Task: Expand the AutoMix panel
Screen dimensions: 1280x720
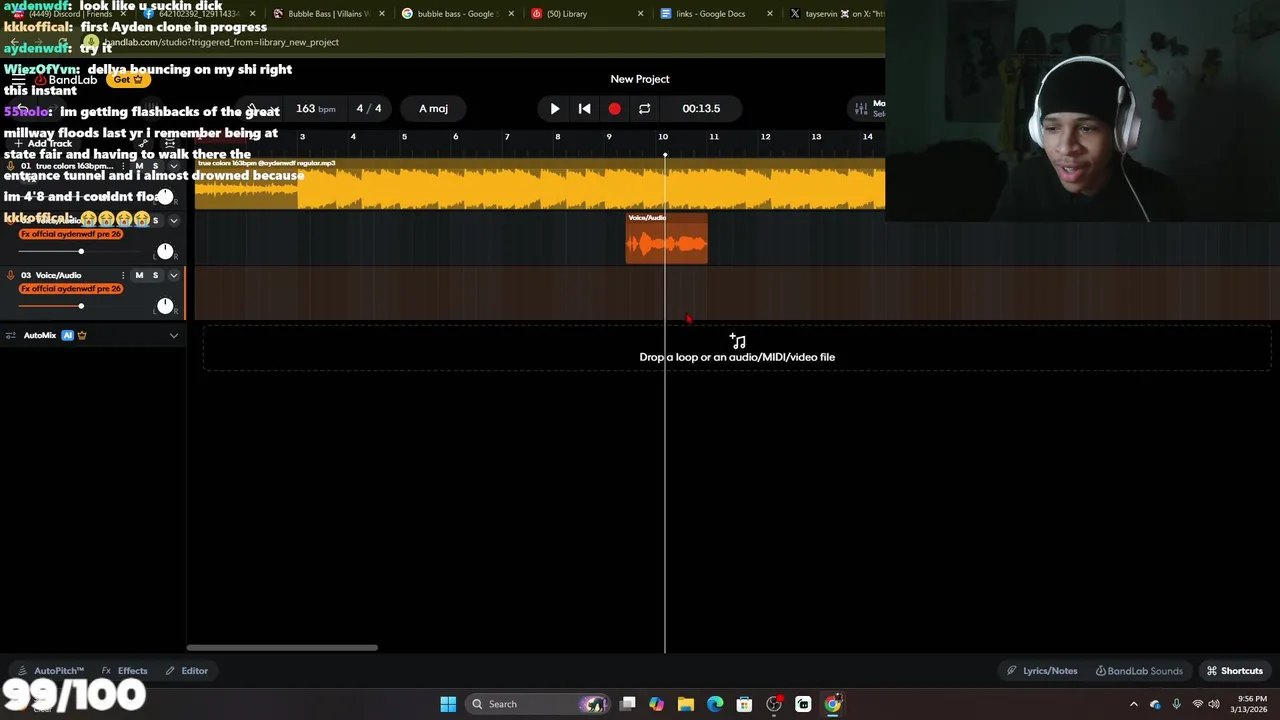Action: pos(173,335)
